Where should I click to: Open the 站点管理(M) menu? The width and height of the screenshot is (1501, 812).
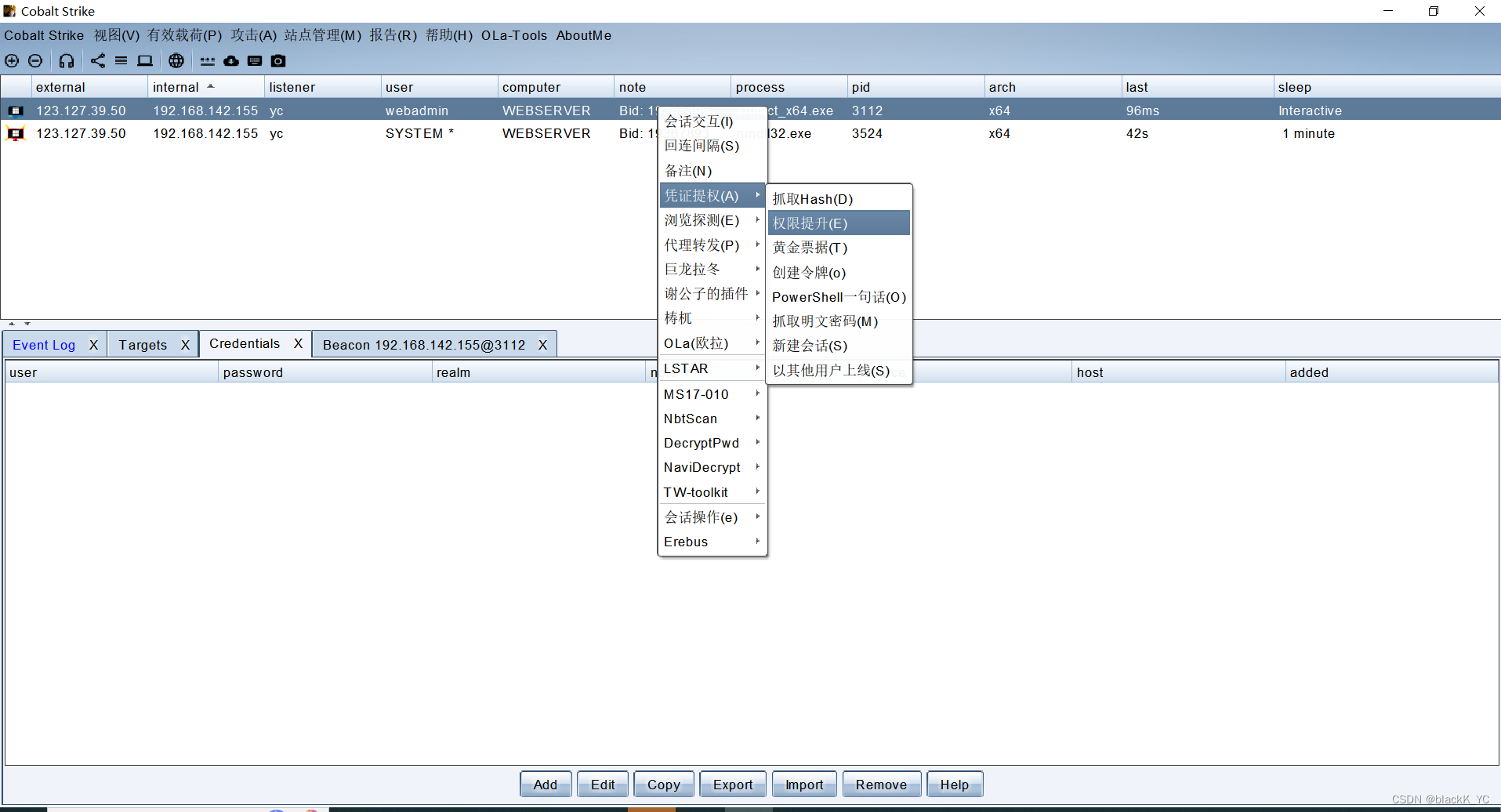coord(323,35)
